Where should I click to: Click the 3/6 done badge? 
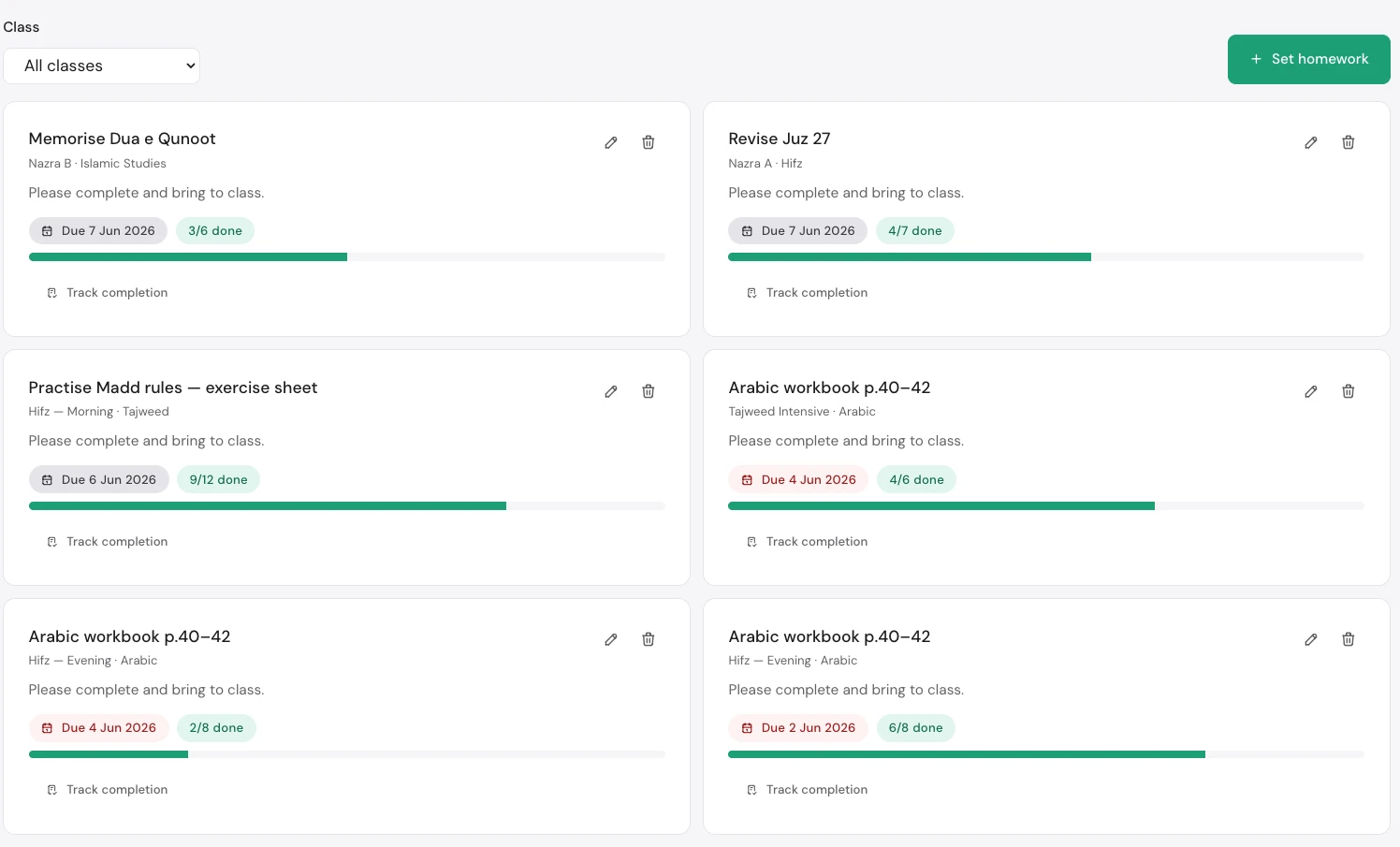pyautogui.click(x=215, y=230)
